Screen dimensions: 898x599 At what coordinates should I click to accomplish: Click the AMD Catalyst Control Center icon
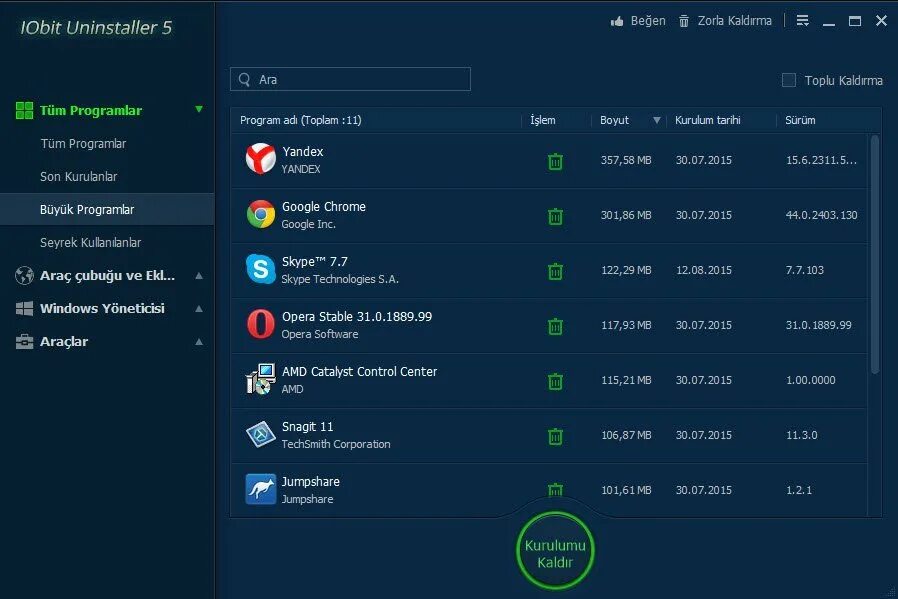[x=261, y=379]
